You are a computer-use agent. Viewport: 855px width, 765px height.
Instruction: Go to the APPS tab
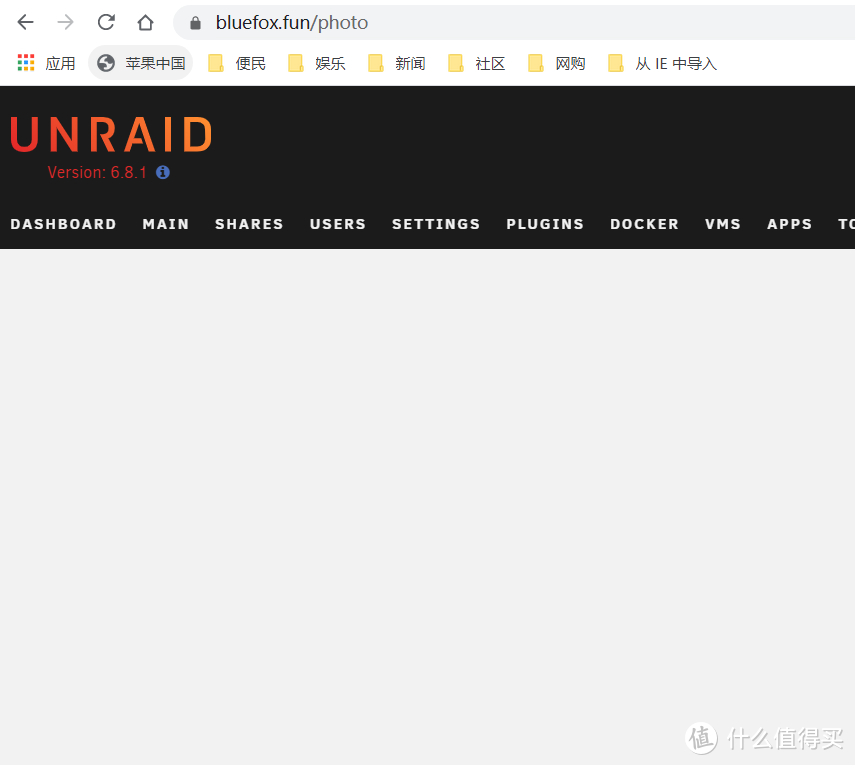coord(789,224)
